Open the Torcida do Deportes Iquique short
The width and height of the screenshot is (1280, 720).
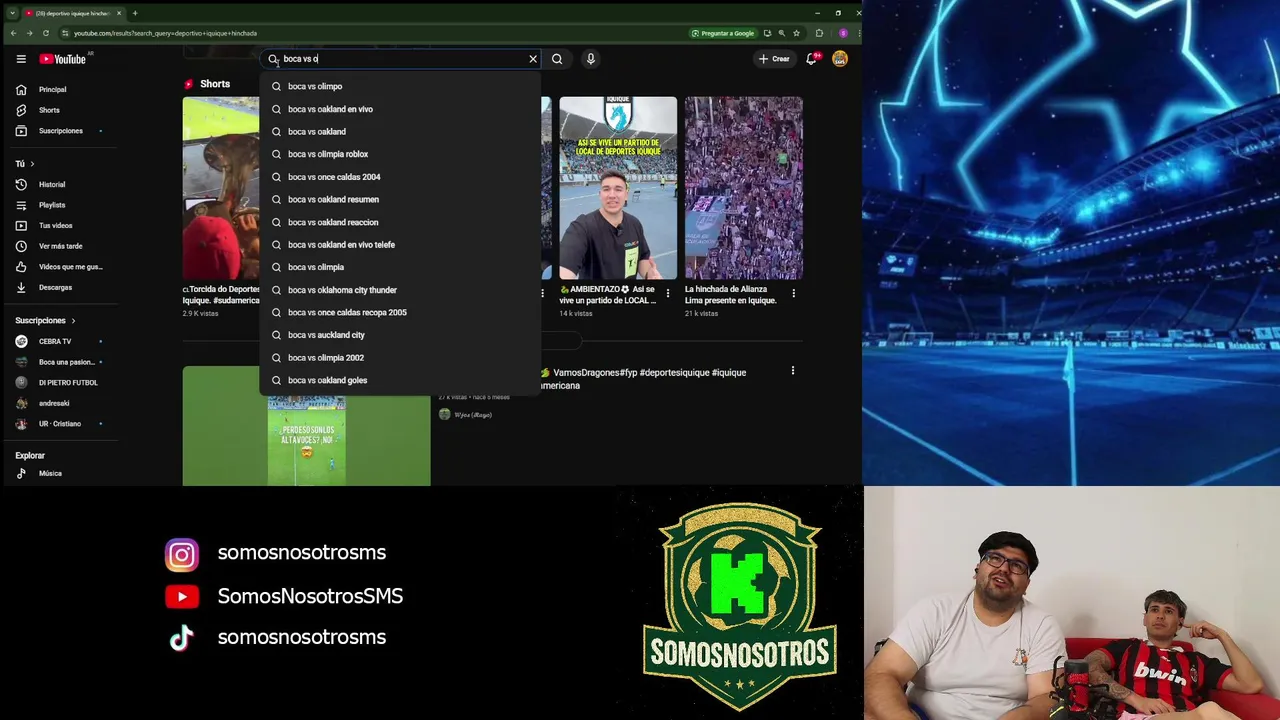pos(221,188)
